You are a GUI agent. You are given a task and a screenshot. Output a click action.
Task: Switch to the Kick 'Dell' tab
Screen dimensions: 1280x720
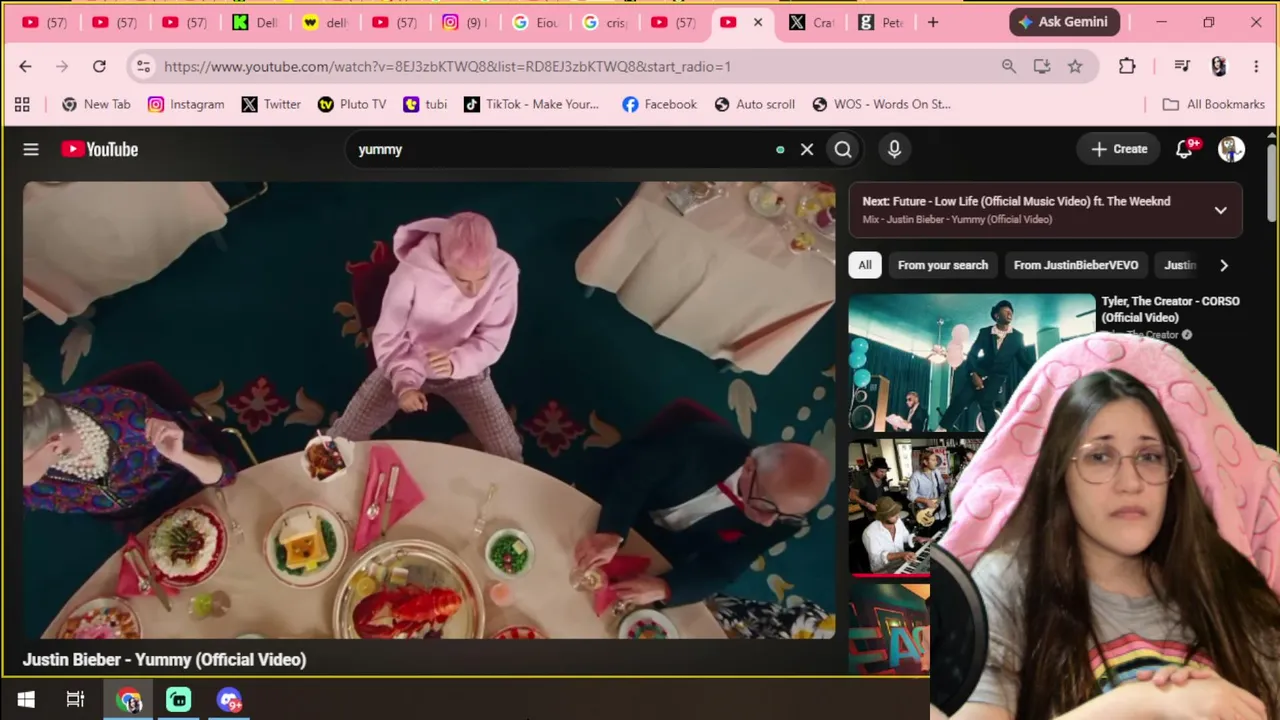click(255, 22)
